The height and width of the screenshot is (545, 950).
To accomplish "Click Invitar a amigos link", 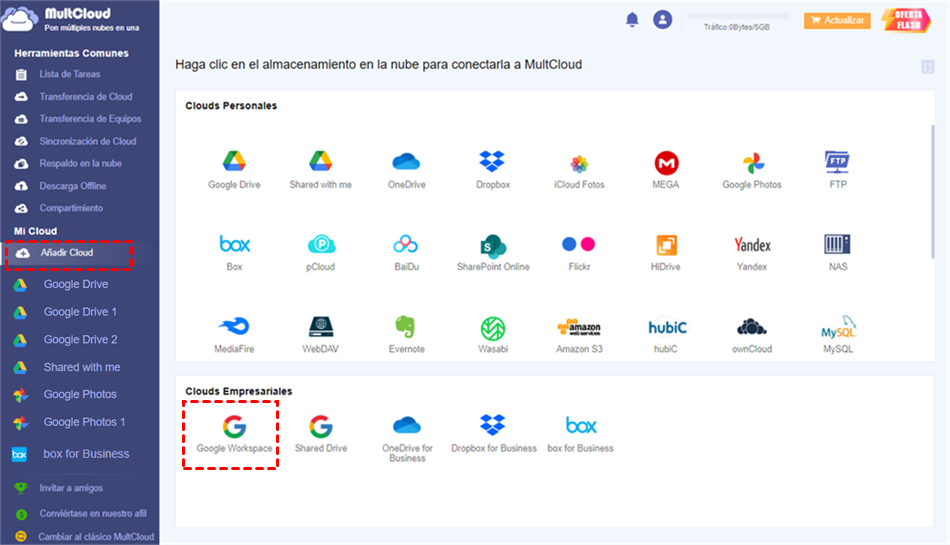I will pyautogui.click(x=71, y=488).
